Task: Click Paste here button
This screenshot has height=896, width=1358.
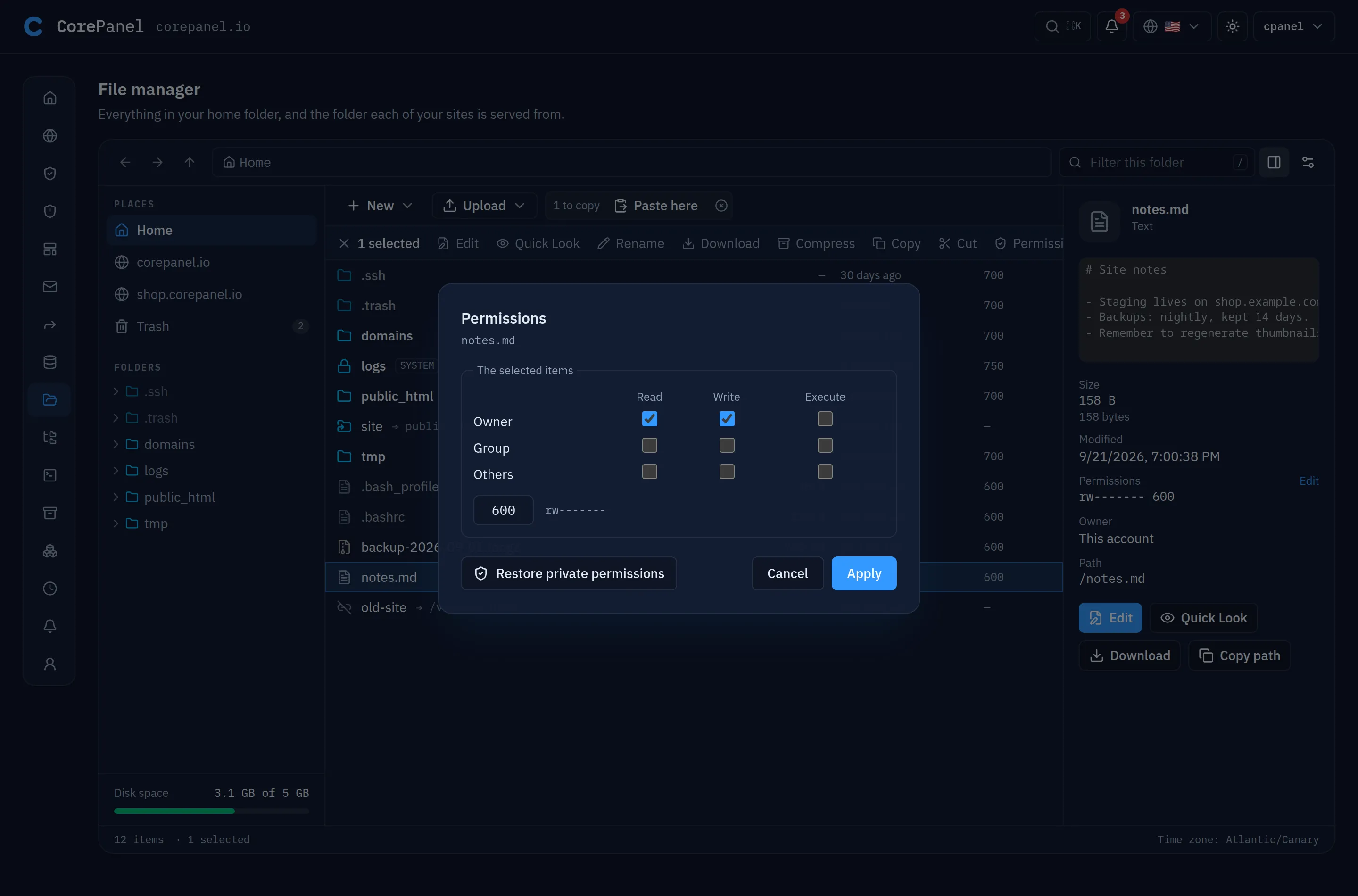Action: 656,206
